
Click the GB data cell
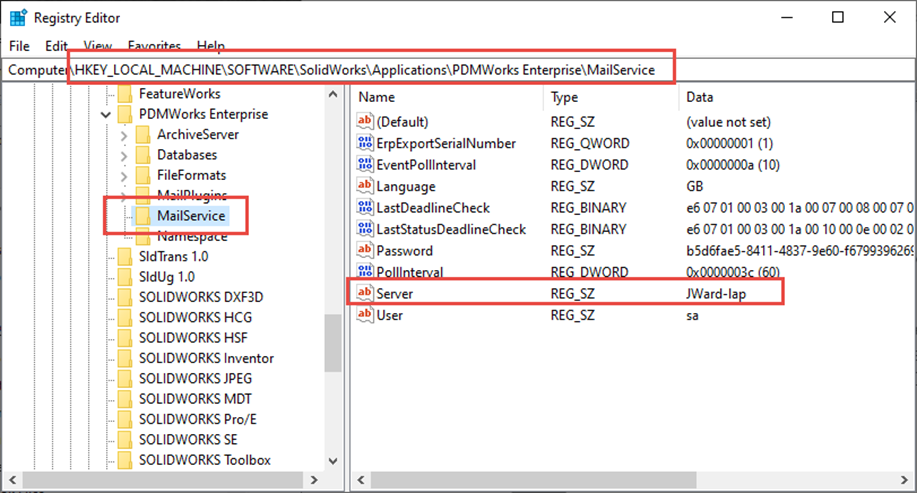coord(695,186)
